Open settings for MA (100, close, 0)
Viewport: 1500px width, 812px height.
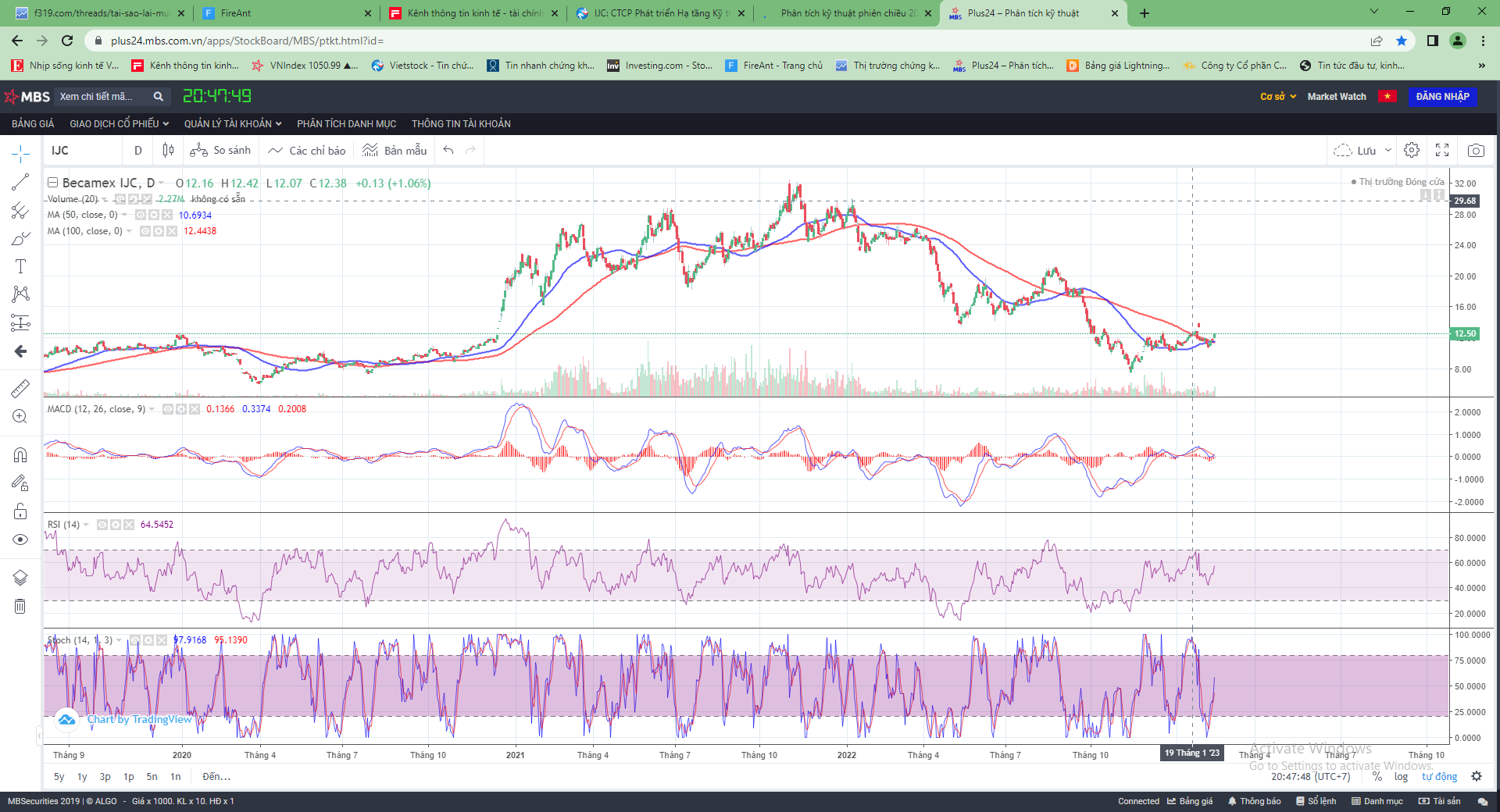(x=159, y=231)
